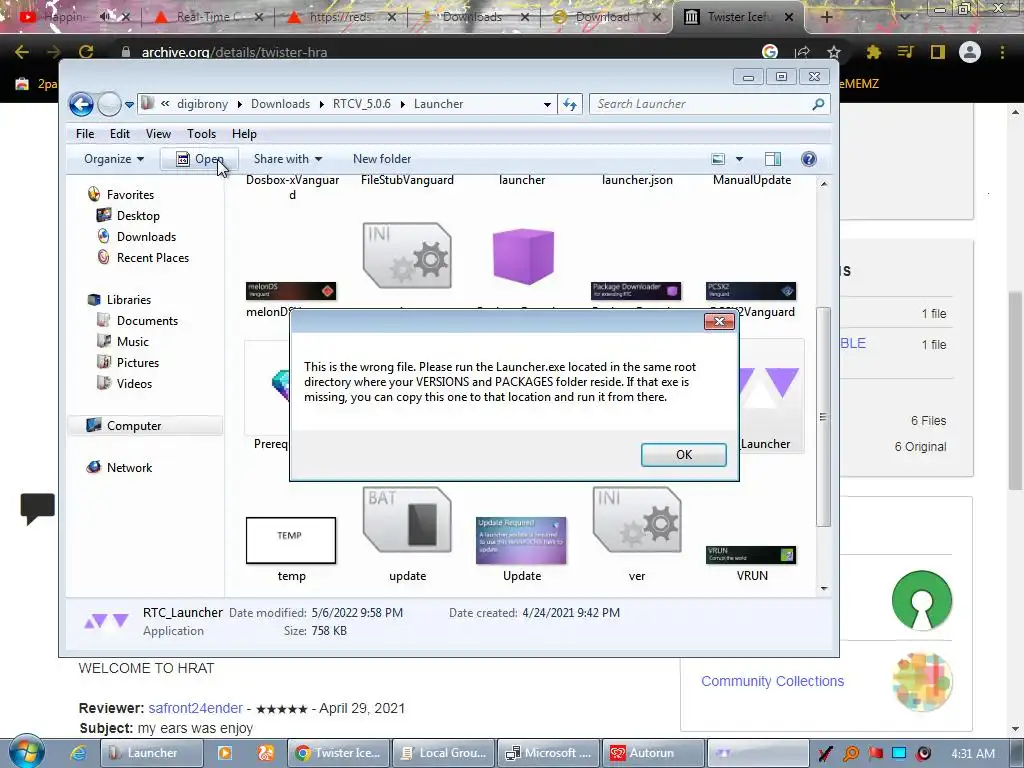Select Network in navigation pane
1024x768 pixels.
tap(129, 468)
